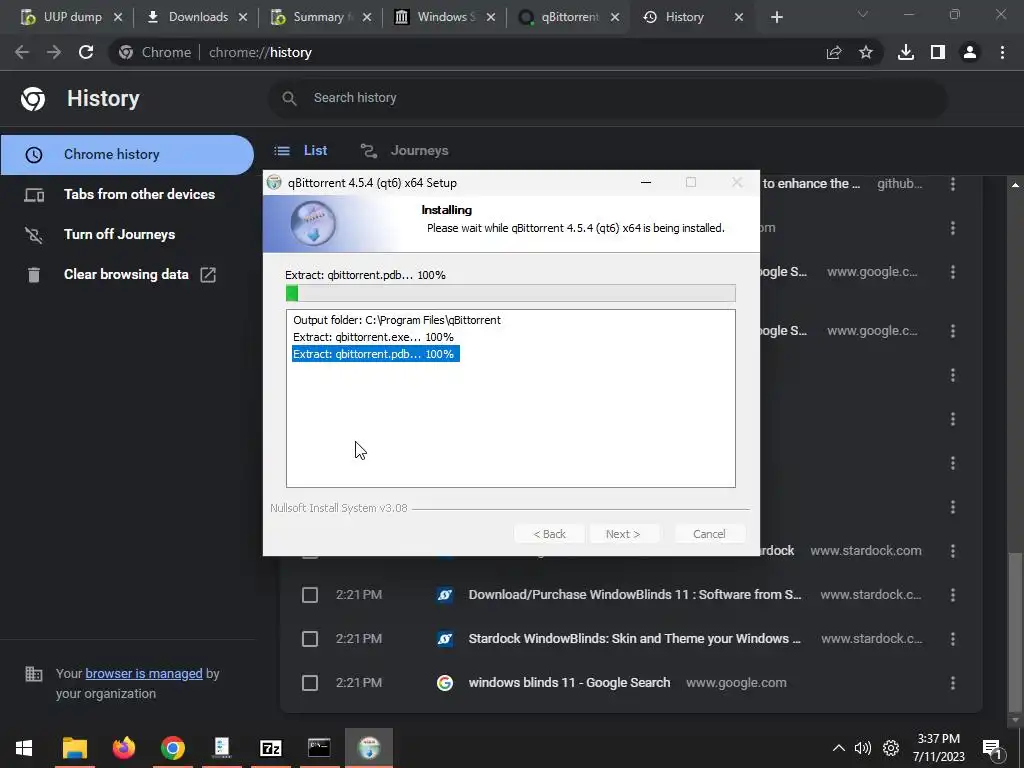Click the Next button in Setup
Screen dimensions: 1024x768
623,534
